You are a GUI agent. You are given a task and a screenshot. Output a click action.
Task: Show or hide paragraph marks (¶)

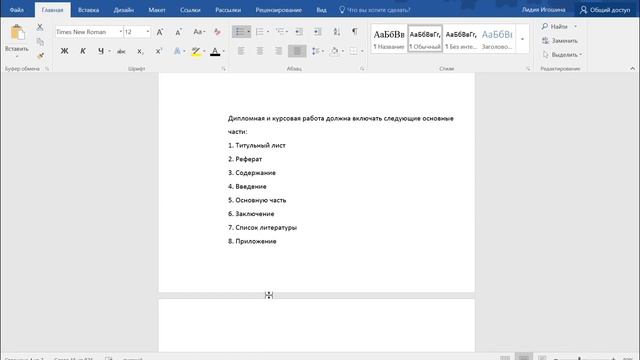[x=355, y=31]
